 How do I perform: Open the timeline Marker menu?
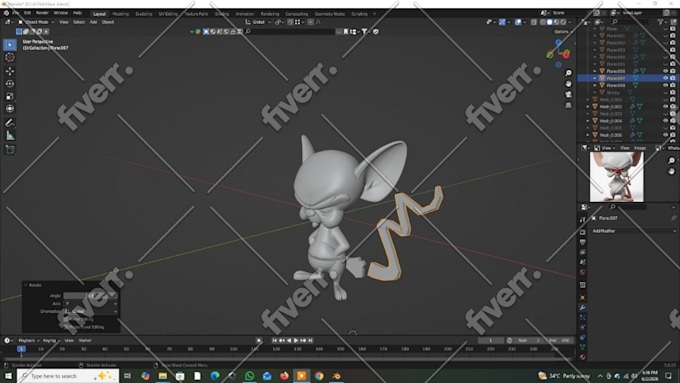[85, 340]
